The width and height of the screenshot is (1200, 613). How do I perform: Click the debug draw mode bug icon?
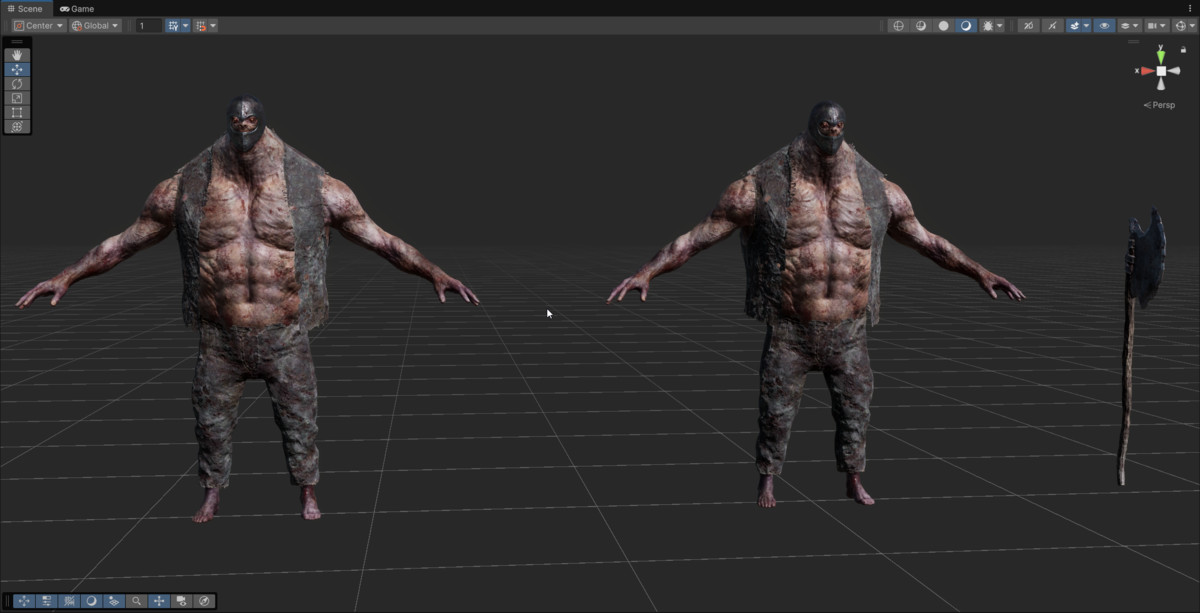click(x=988, y=25)
